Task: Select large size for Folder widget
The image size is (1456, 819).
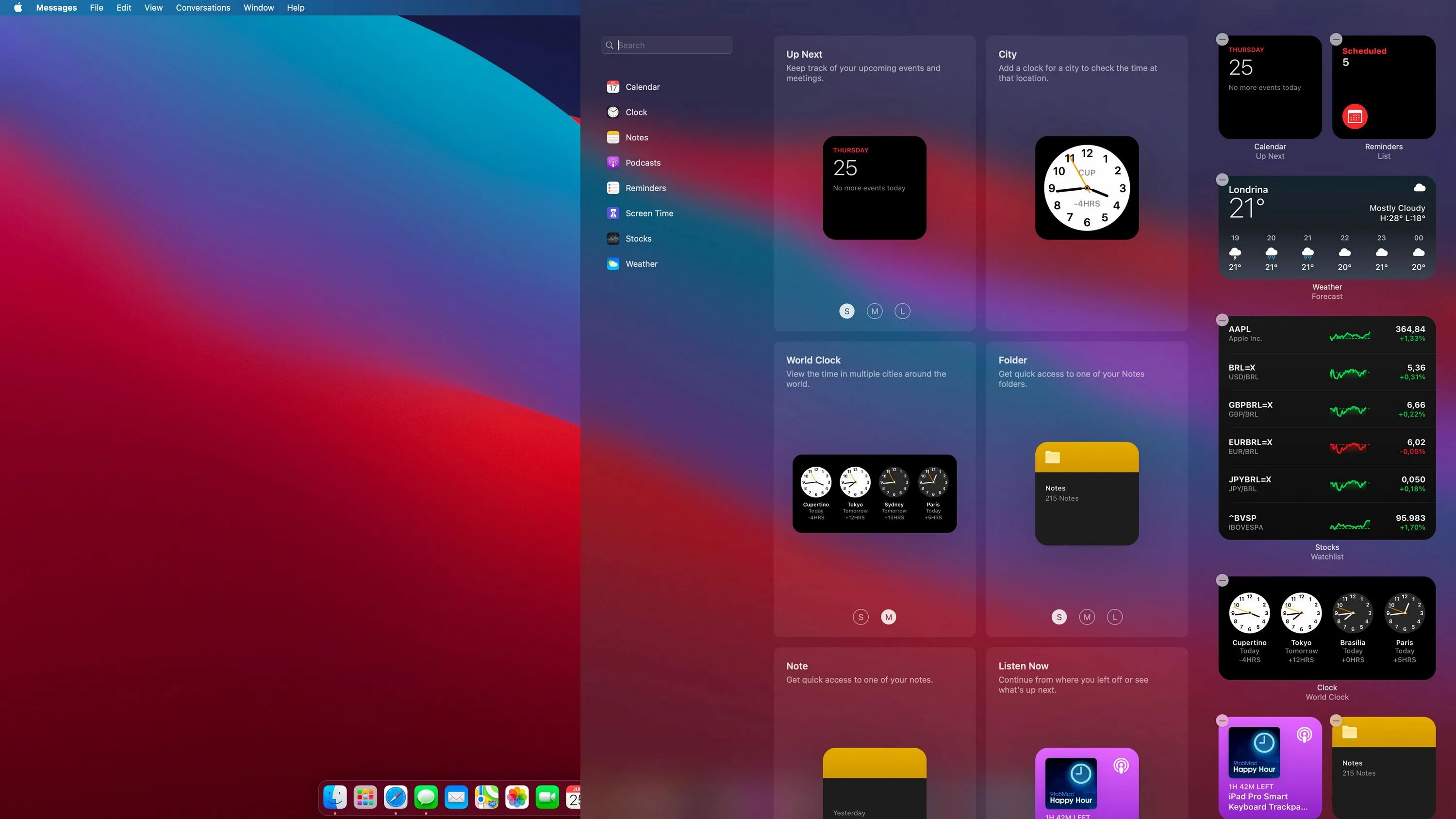Action: click(x=1114, y=617)
